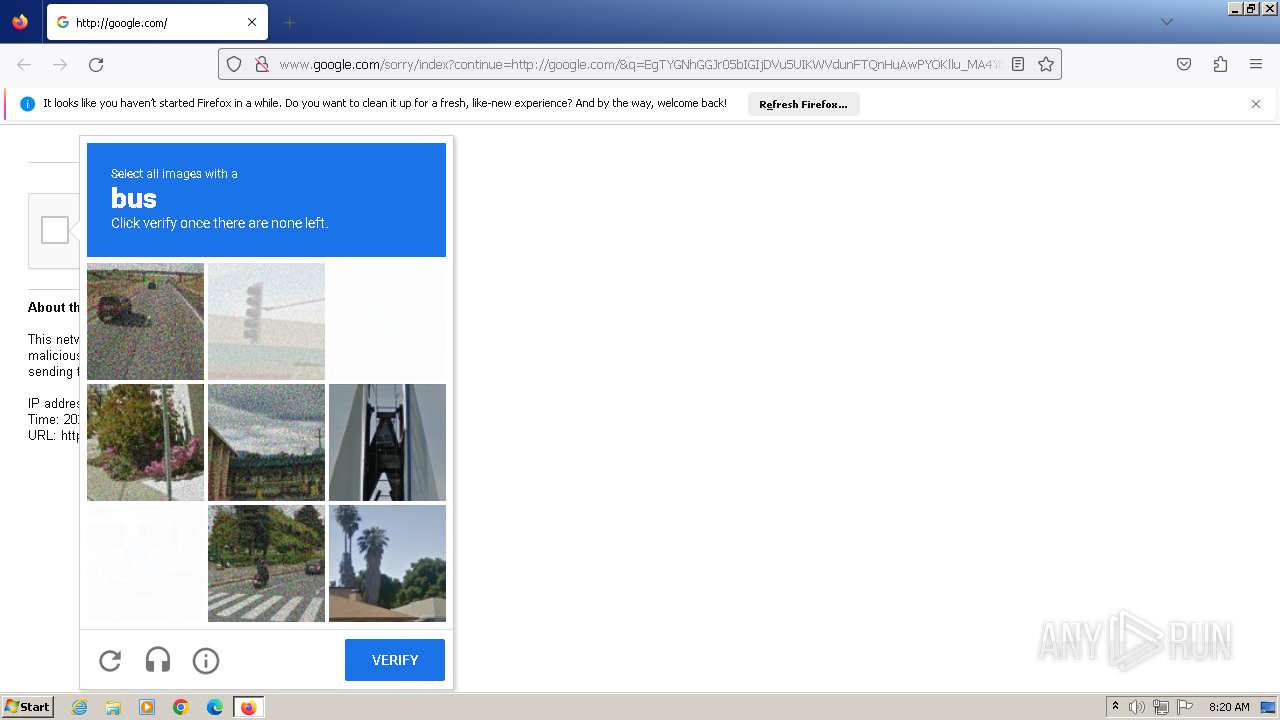Reload the current page in Firefox
Image resolution: width=1280 pixels, height=720 pixels.
(96, 64)
